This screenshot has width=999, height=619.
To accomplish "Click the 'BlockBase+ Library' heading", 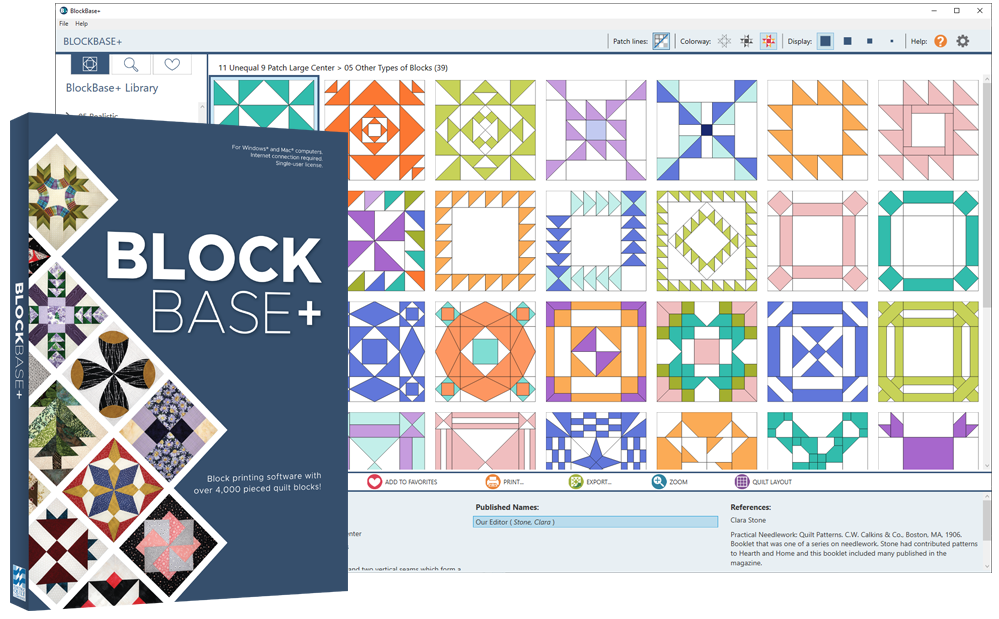I will pos(112,88).
